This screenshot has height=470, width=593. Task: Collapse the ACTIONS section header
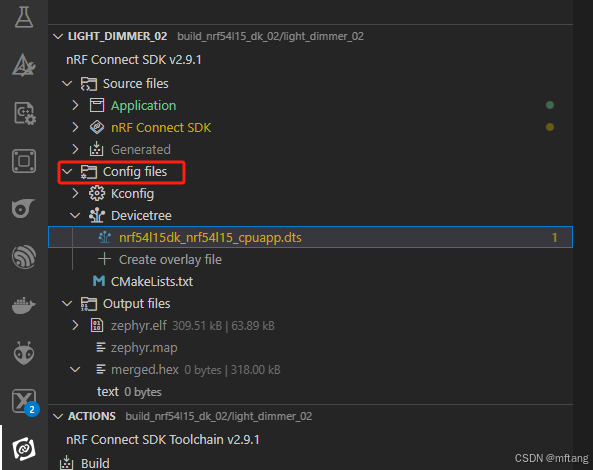(58, 417)
